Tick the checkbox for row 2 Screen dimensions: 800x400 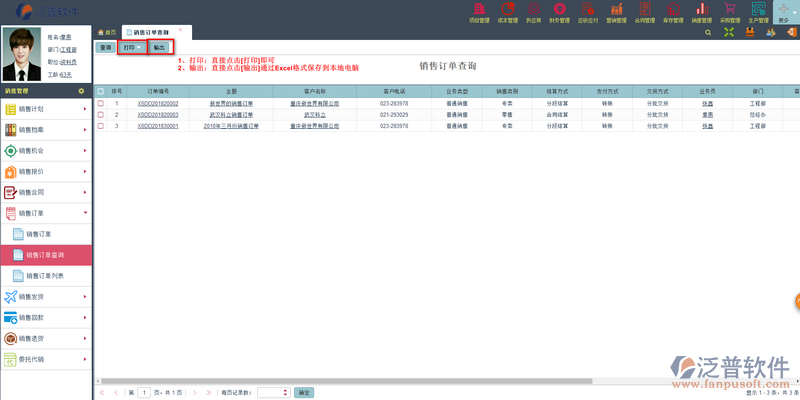click(x=101, y=114)
